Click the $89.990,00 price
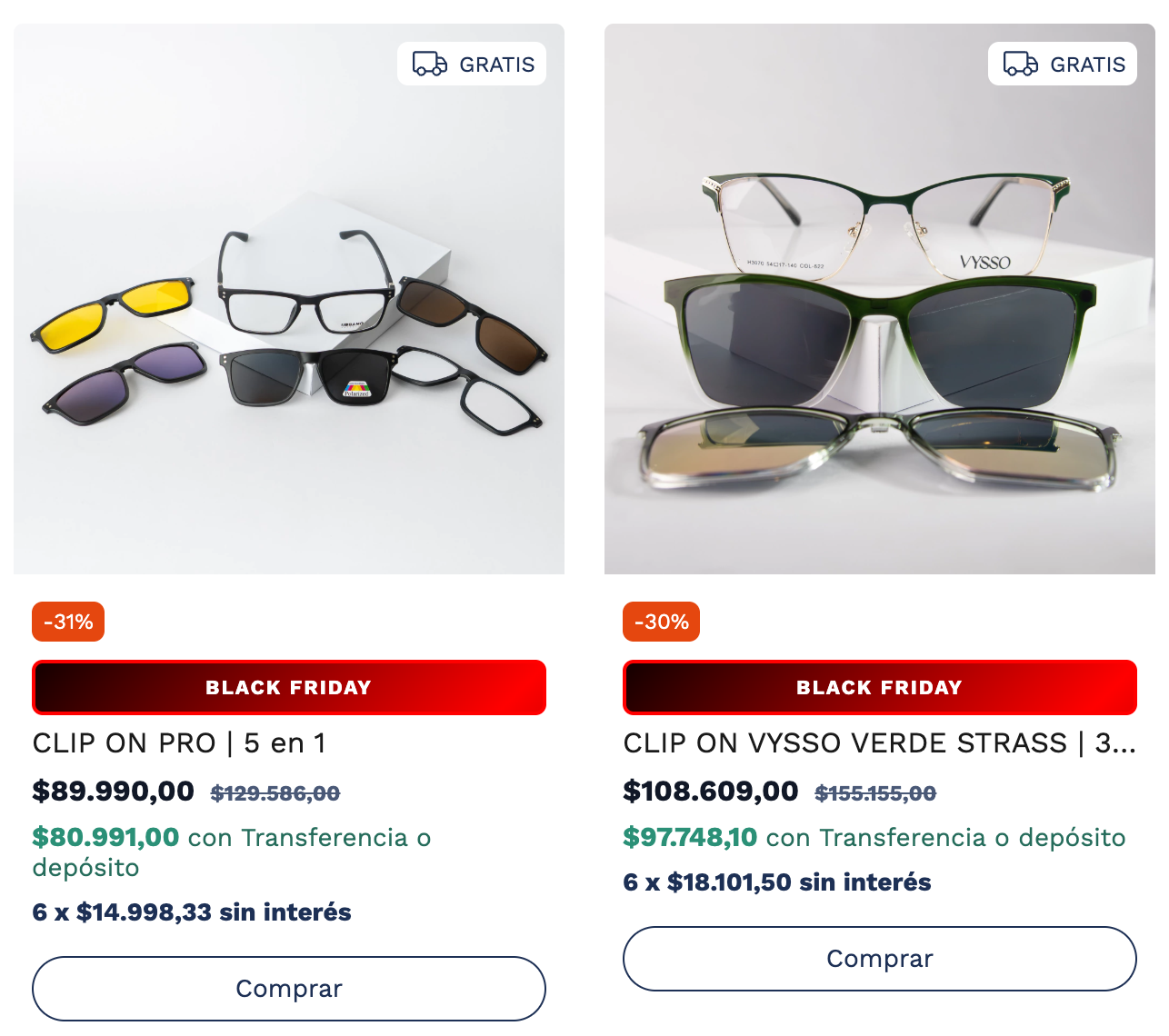The width and height of the screenshot is (1169, 1036). click(114, 791)
